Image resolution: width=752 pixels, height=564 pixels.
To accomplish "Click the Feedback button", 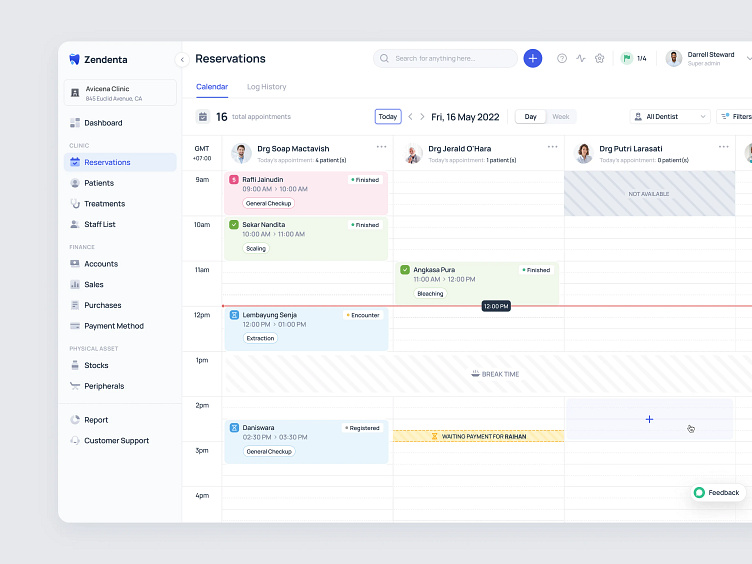I will (717, 493).
